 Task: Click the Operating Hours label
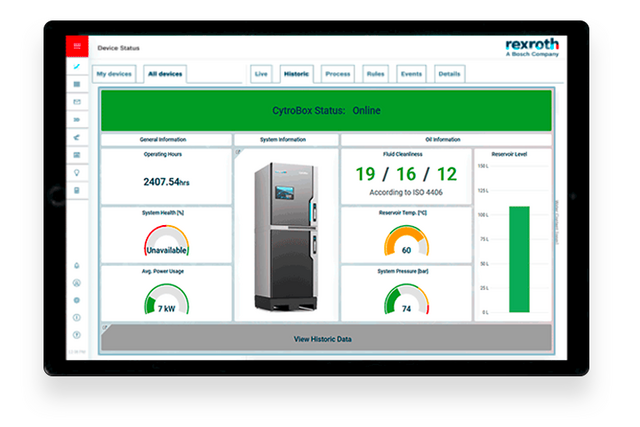[x=162, y=154]
